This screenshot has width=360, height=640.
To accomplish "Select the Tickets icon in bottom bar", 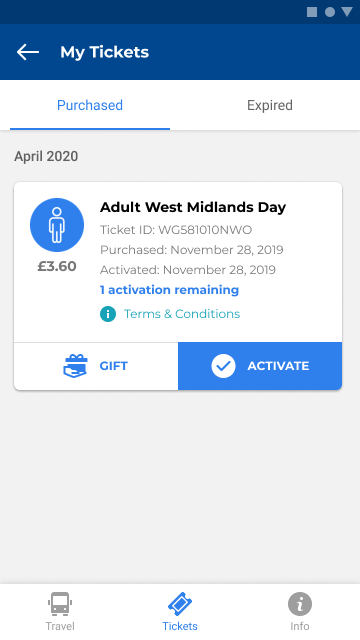I will (x=180, y=604).
